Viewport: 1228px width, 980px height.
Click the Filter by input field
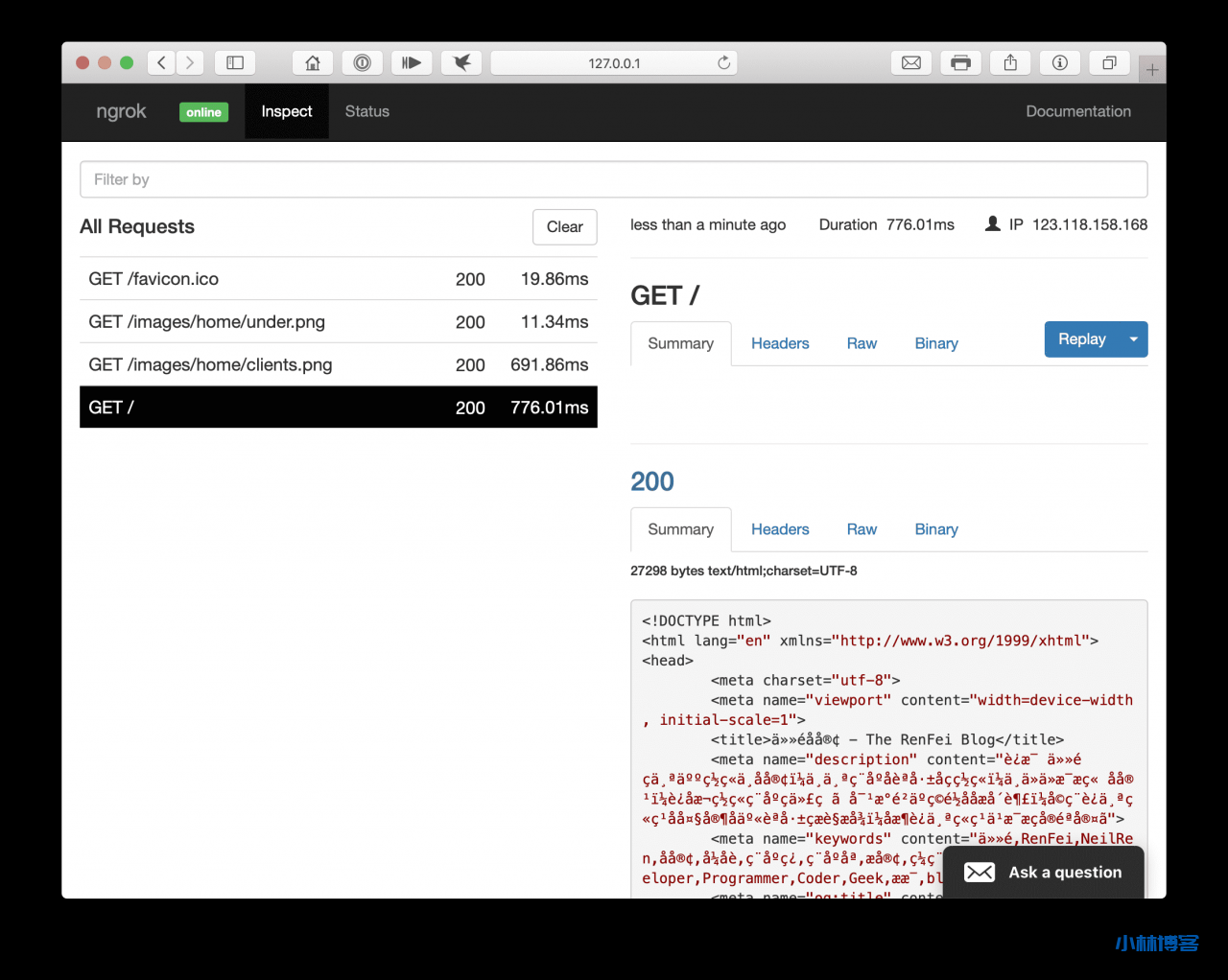click(x=613, y=179)
